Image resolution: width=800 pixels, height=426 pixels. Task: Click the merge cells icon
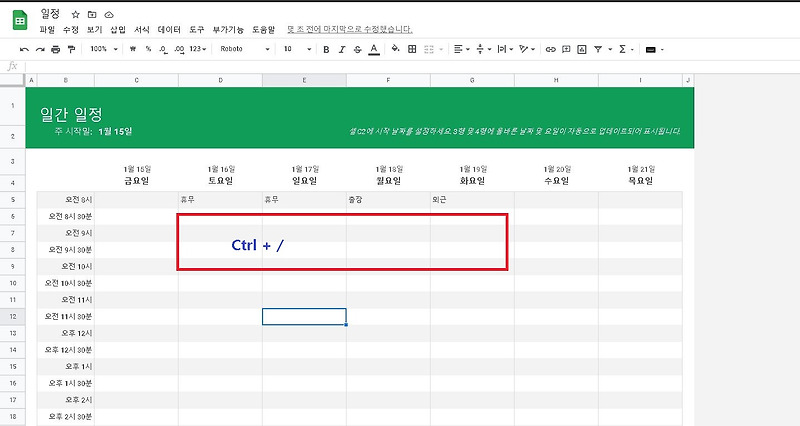429,49
